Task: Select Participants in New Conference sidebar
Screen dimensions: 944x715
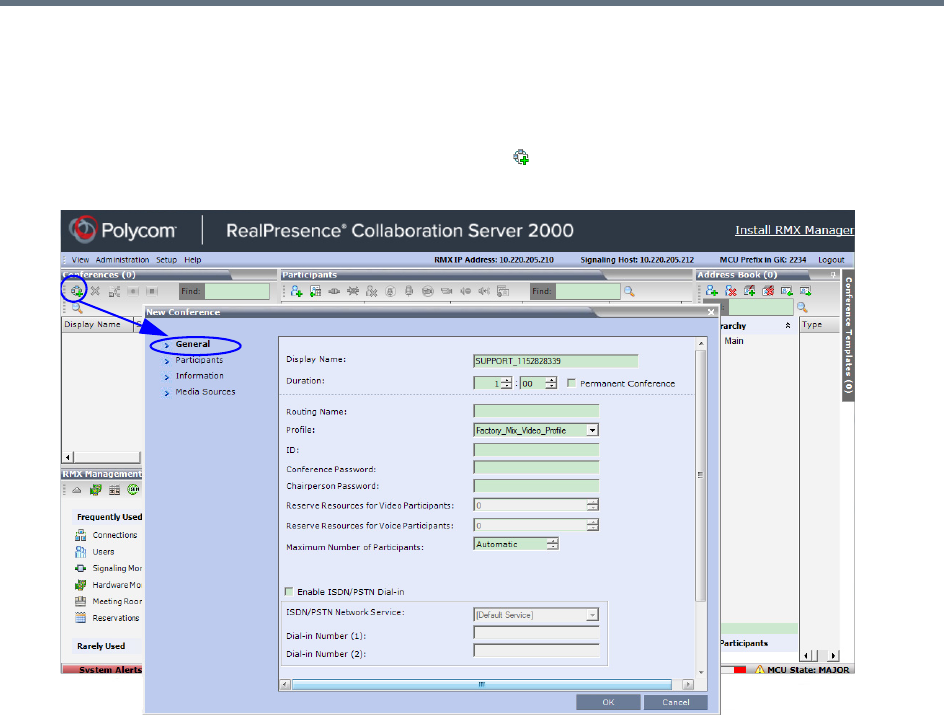Action: [x=199, y=360]
